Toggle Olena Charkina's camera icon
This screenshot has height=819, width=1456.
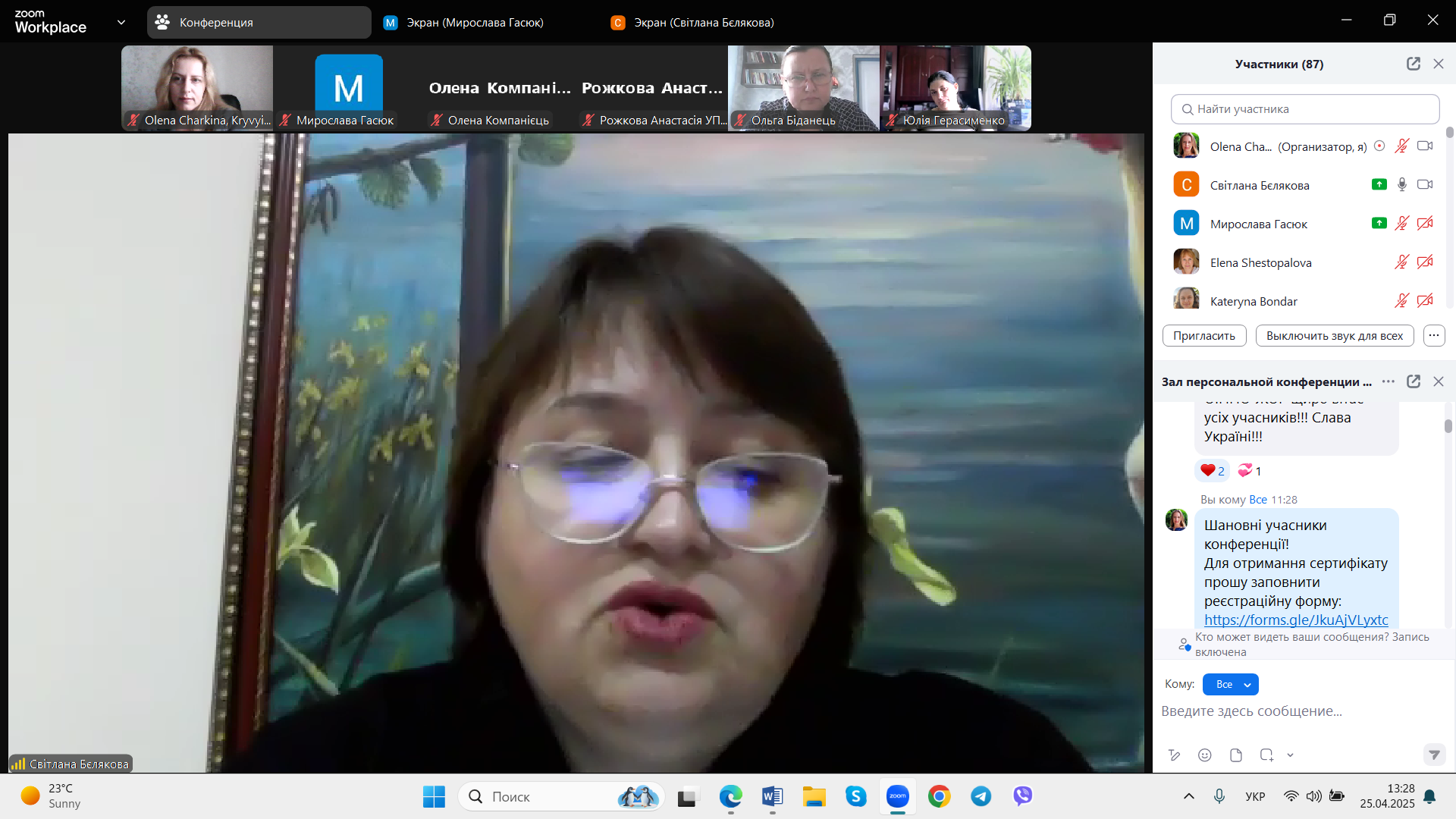(x=1425, y=146)
